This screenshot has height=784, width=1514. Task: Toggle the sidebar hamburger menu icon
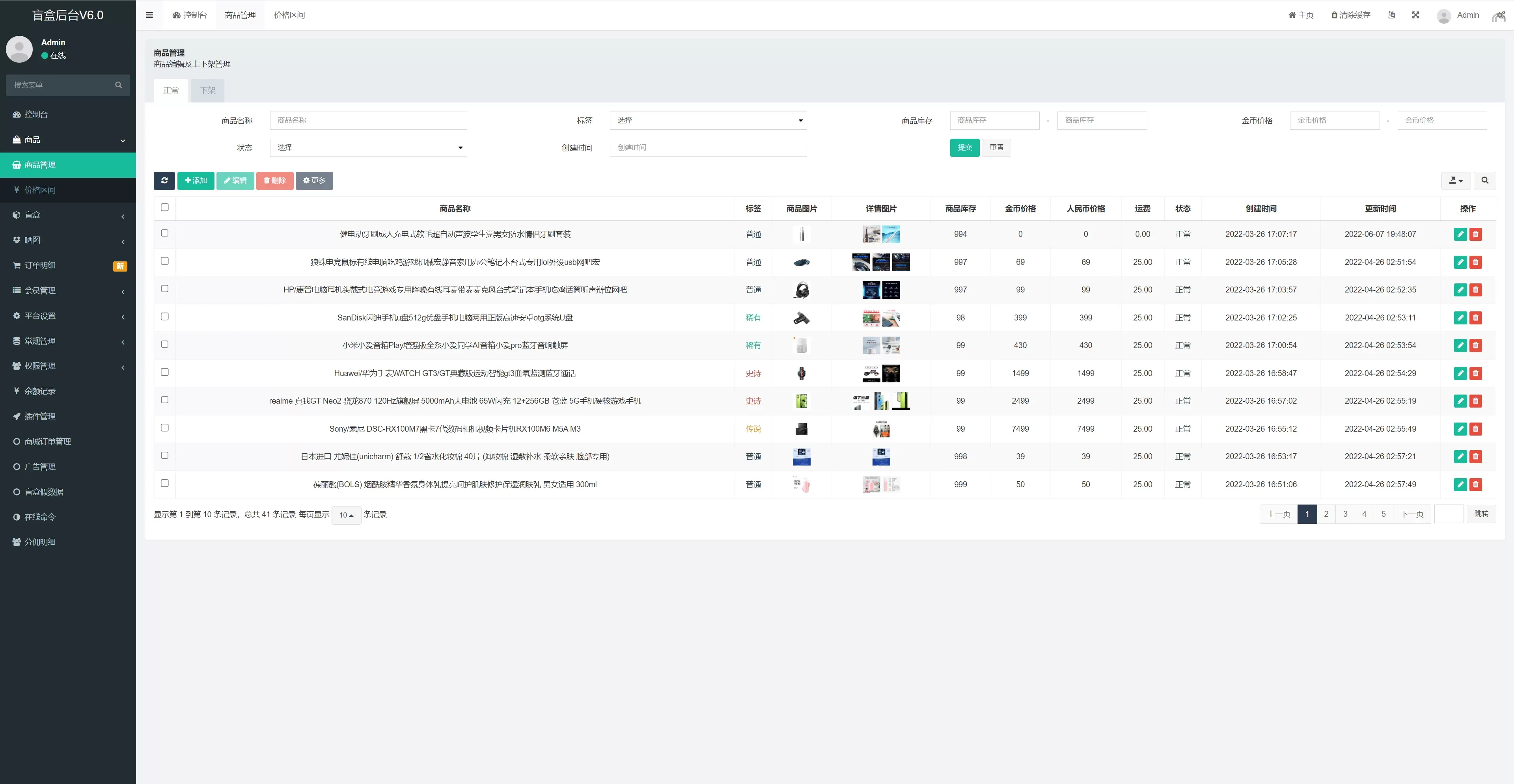click(x=149, y=15)
